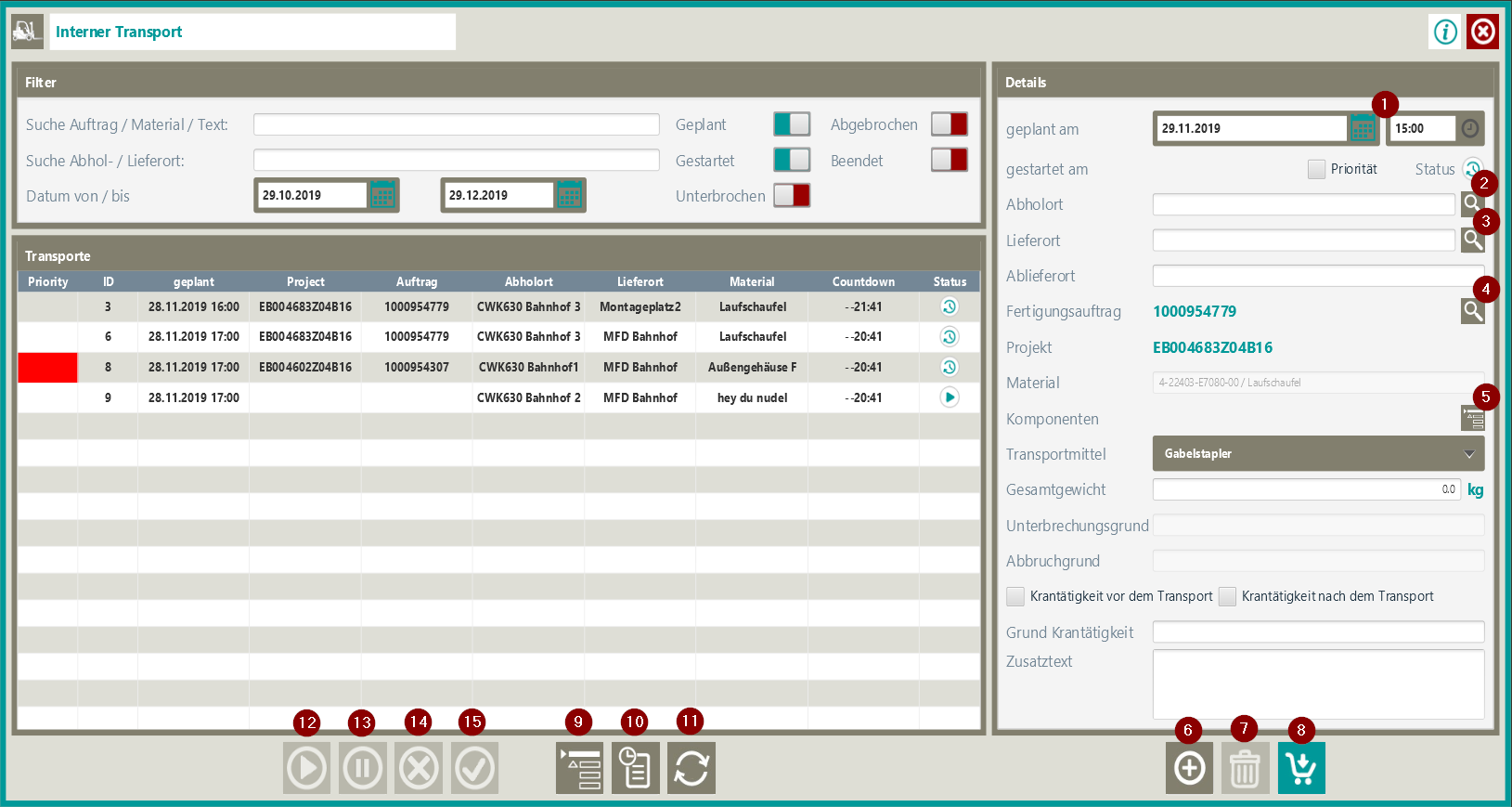1512x807 pixels.
Task: Click the refresh transports list icon
Action: [x=691, y=768]
